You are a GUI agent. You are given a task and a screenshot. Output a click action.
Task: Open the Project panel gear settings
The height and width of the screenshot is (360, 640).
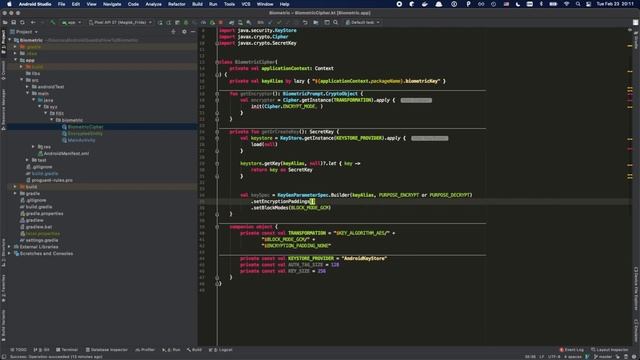point(184,31)
